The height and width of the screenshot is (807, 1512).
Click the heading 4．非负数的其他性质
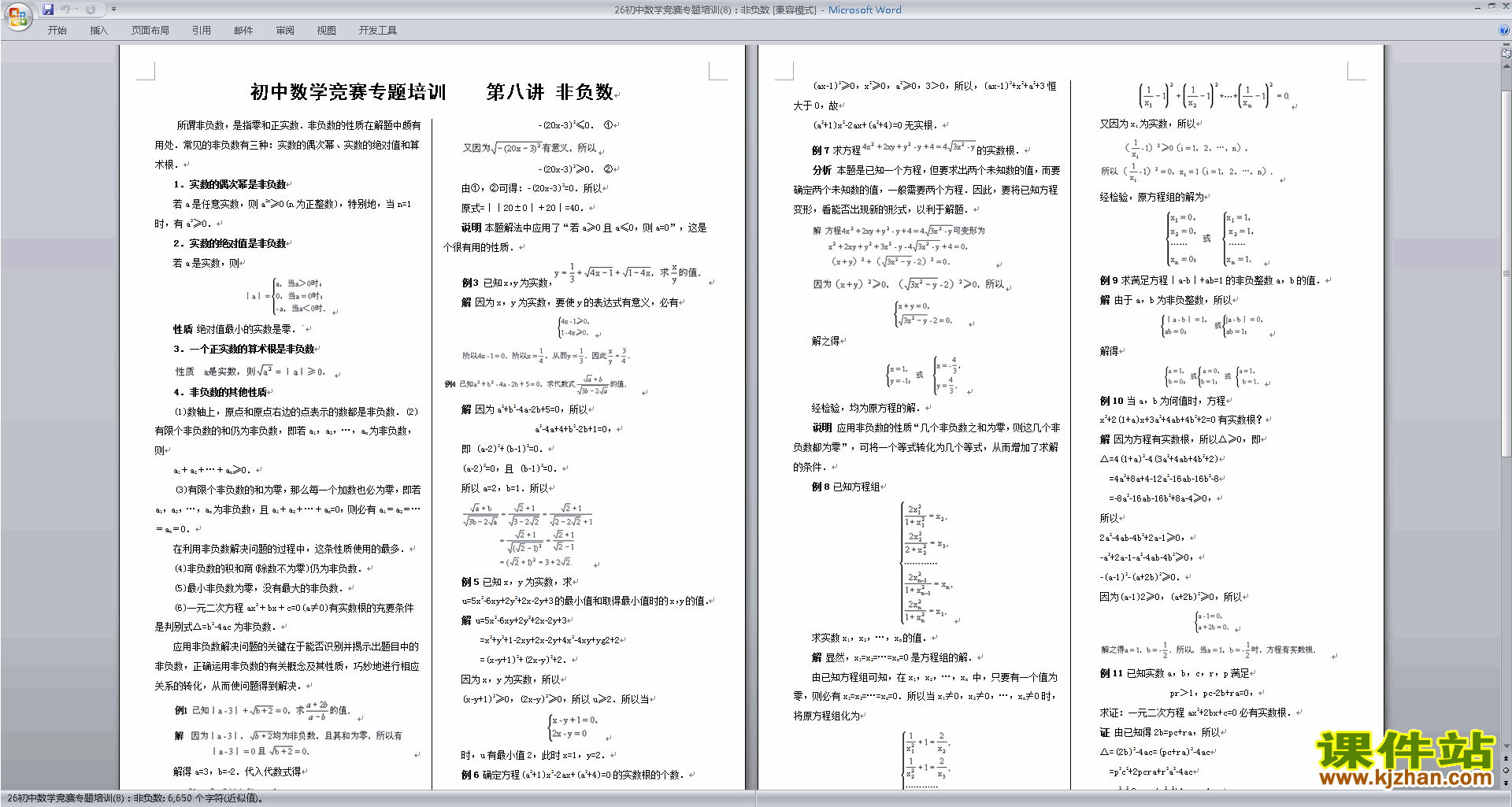[x=220, y=392]
